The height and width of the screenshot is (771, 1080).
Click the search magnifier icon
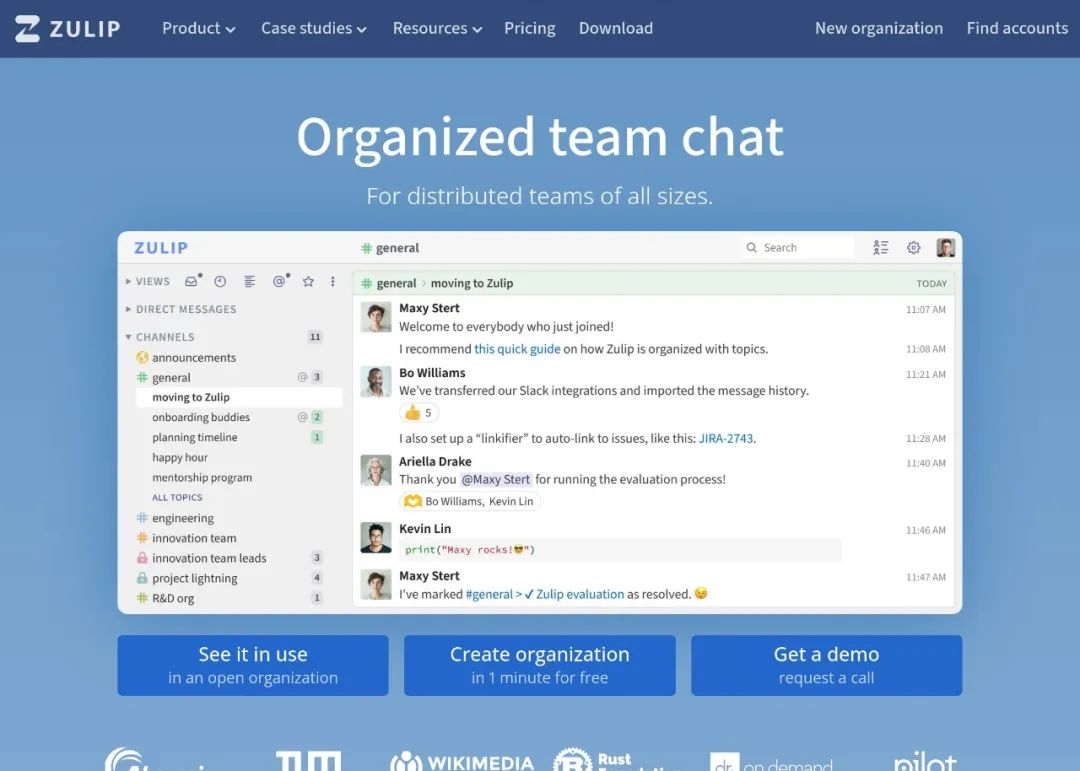pos(751,247)
